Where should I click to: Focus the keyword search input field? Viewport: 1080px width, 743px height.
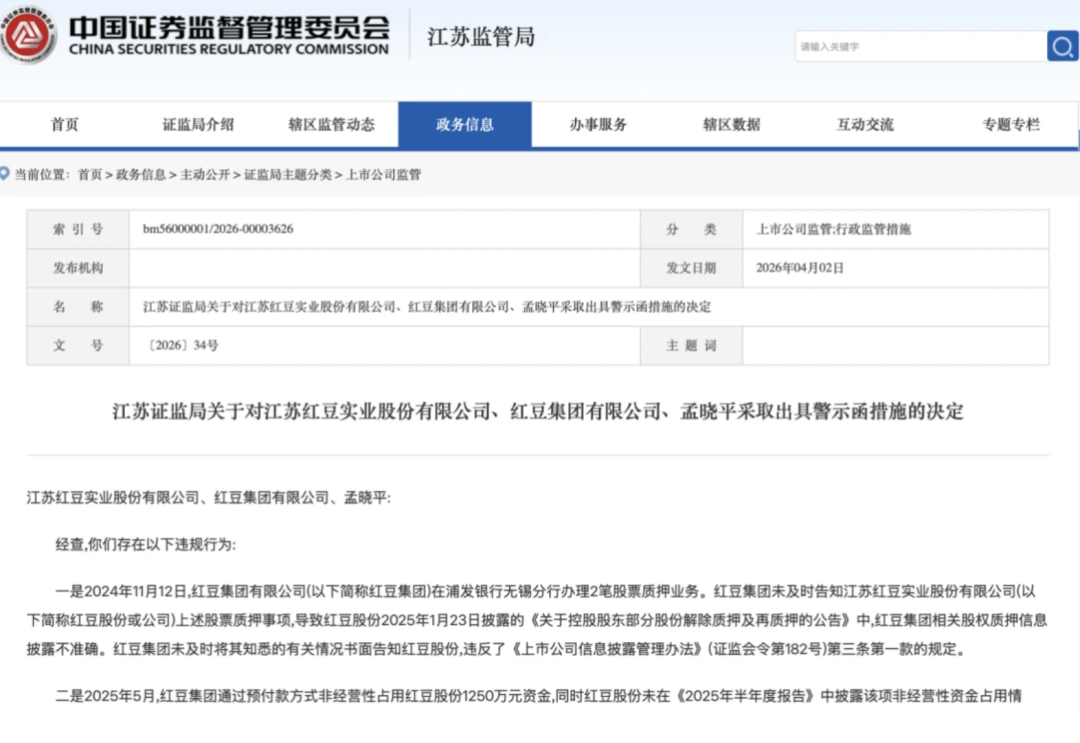pyautogui.click(x=921, y=46)
